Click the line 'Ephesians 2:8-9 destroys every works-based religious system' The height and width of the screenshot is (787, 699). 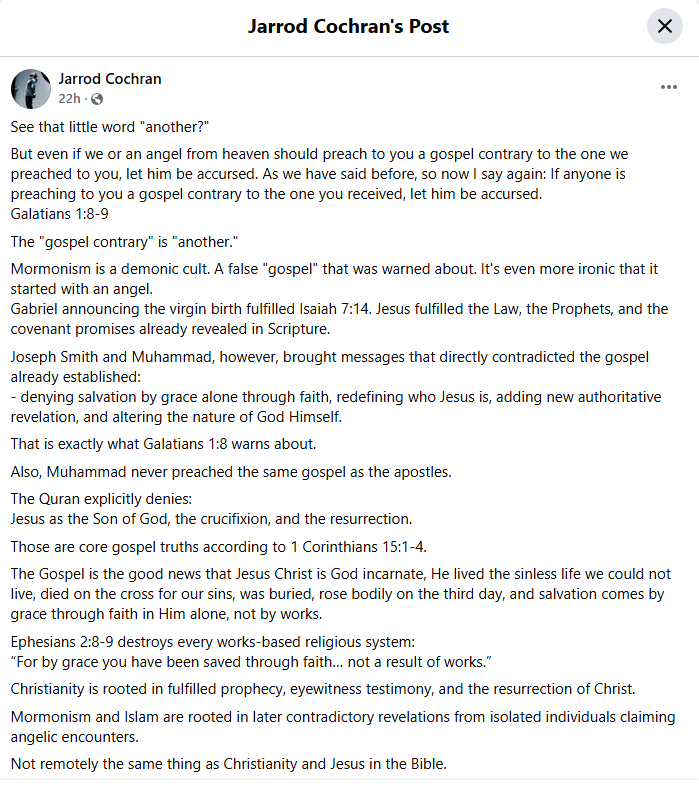(213, 642)
